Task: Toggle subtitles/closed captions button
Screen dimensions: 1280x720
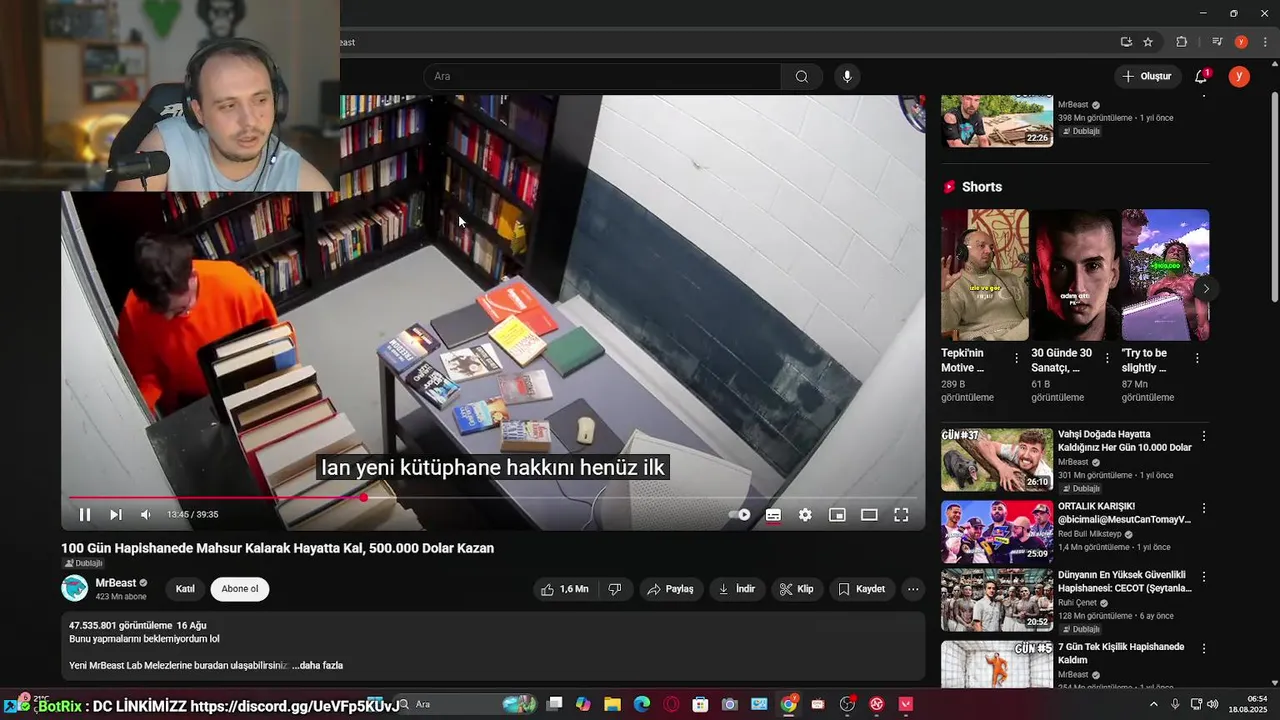Action: (773, 514)
